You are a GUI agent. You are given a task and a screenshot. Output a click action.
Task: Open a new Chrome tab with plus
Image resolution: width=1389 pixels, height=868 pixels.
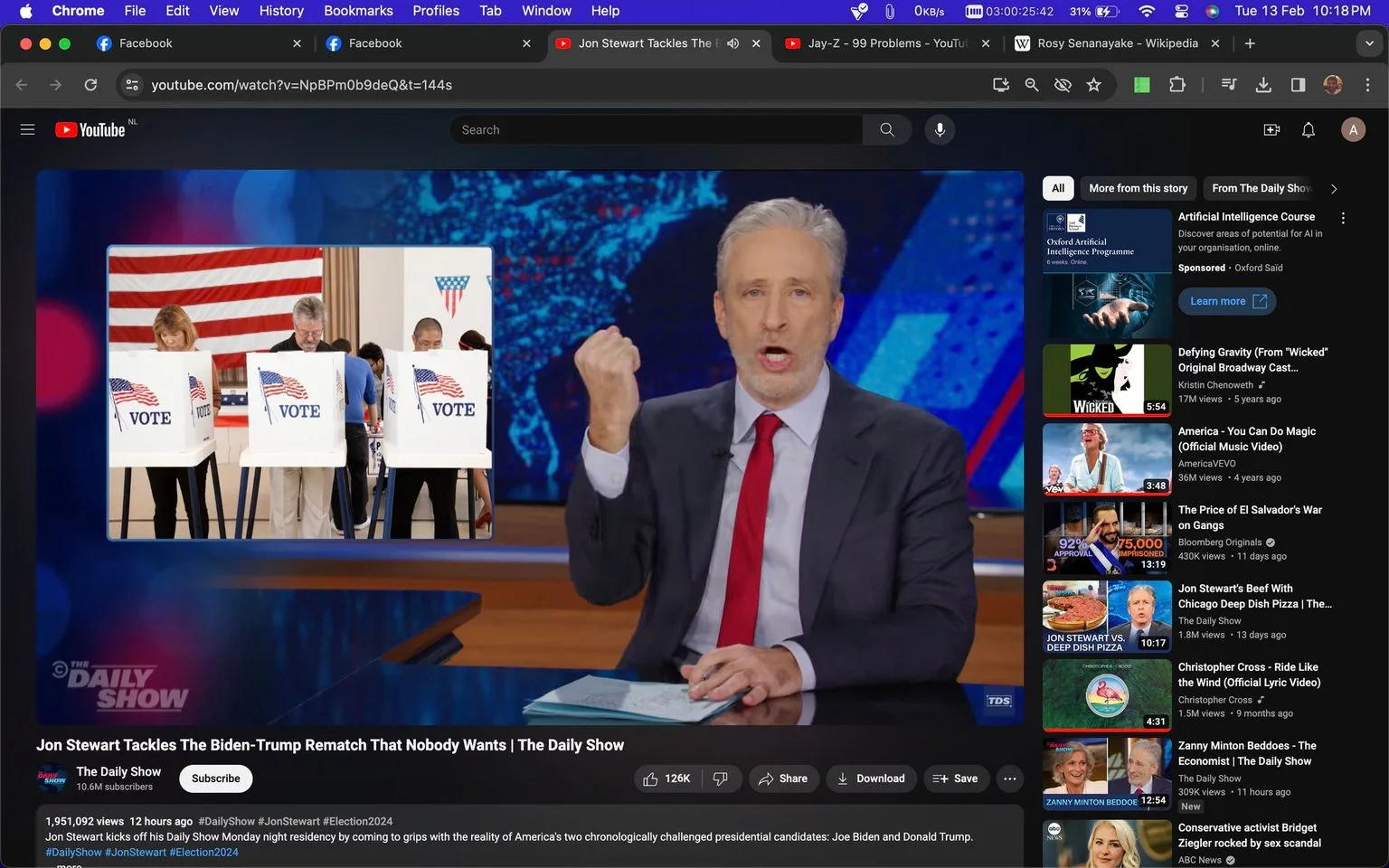pos(1250,43)
